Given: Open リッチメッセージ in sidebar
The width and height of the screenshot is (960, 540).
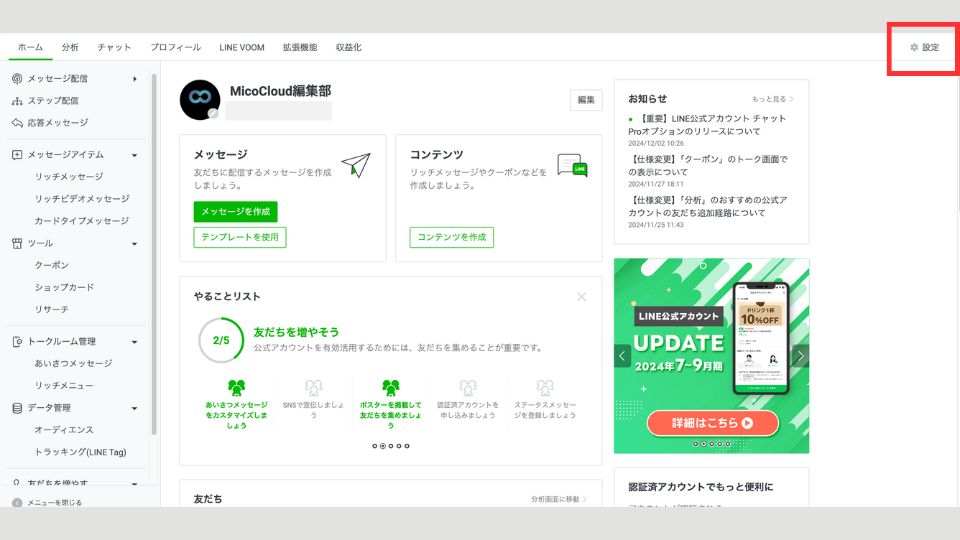Looking at the screenshot, I should click(69, 176).
